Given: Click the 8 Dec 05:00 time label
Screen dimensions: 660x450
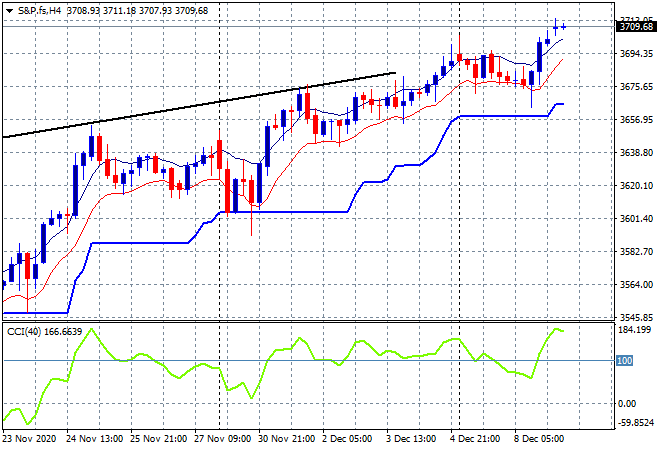Looking at the screenshot, I should click(x=539, y=439).
